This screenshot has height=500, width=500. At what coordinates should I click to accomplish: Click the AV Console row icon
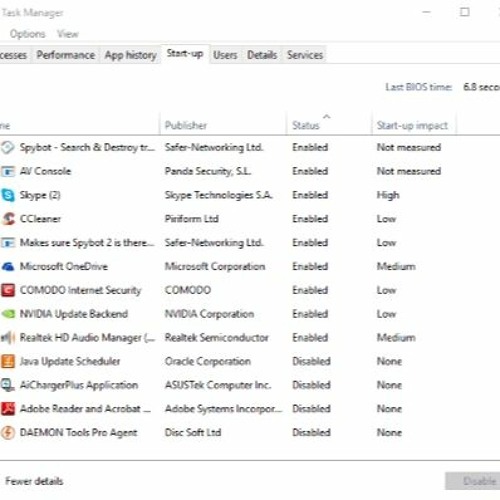click(x=8, y=171)
